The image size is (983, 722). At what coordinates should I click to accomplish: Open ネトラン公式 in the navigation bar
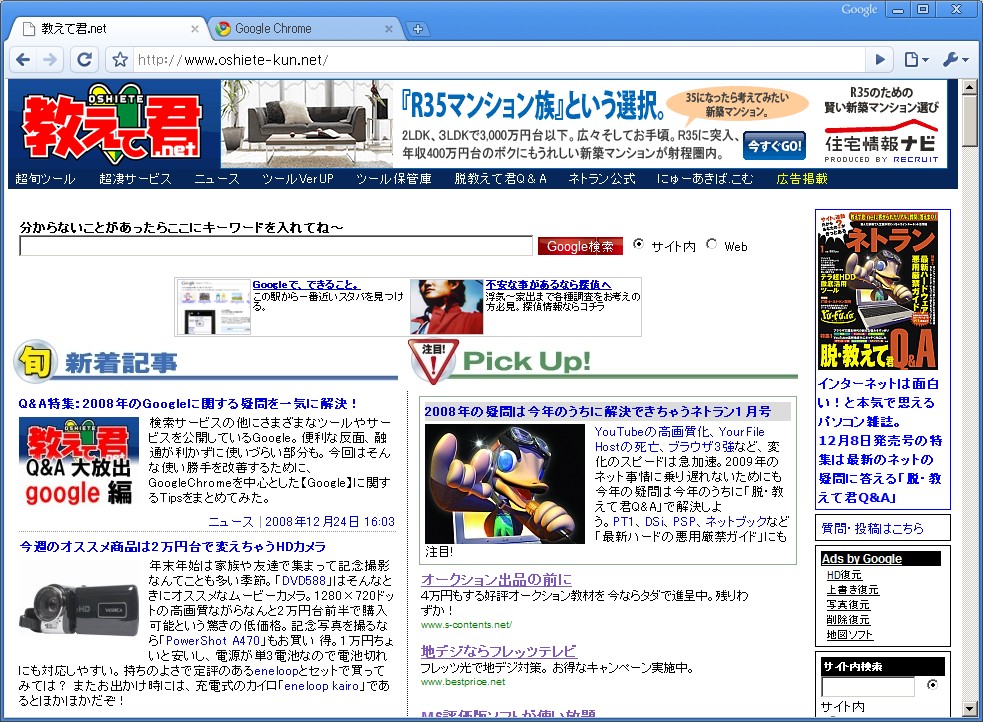(602, 179)
